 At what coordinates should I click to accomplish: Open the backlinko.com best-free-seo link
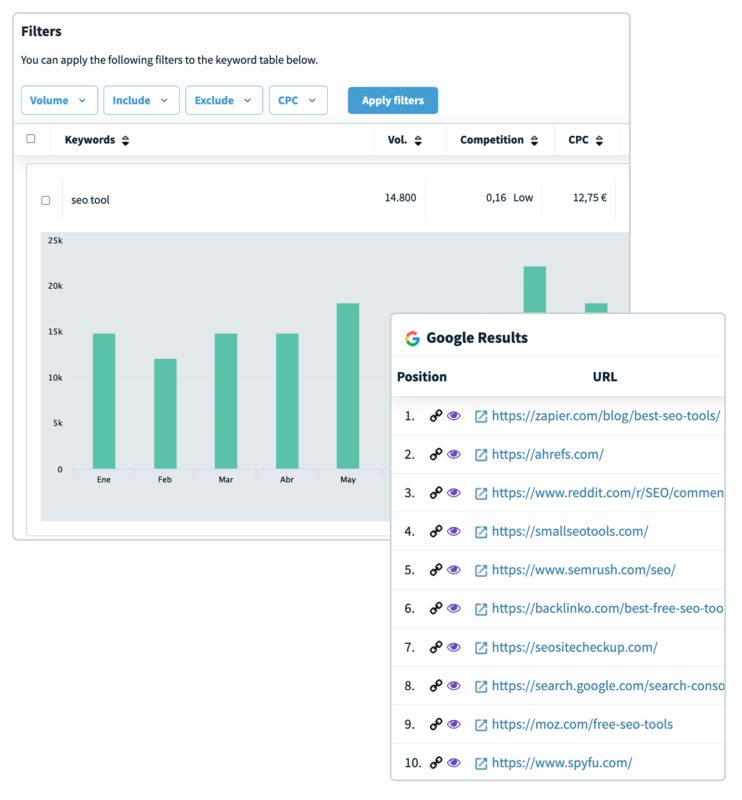[x=607, y=608]
